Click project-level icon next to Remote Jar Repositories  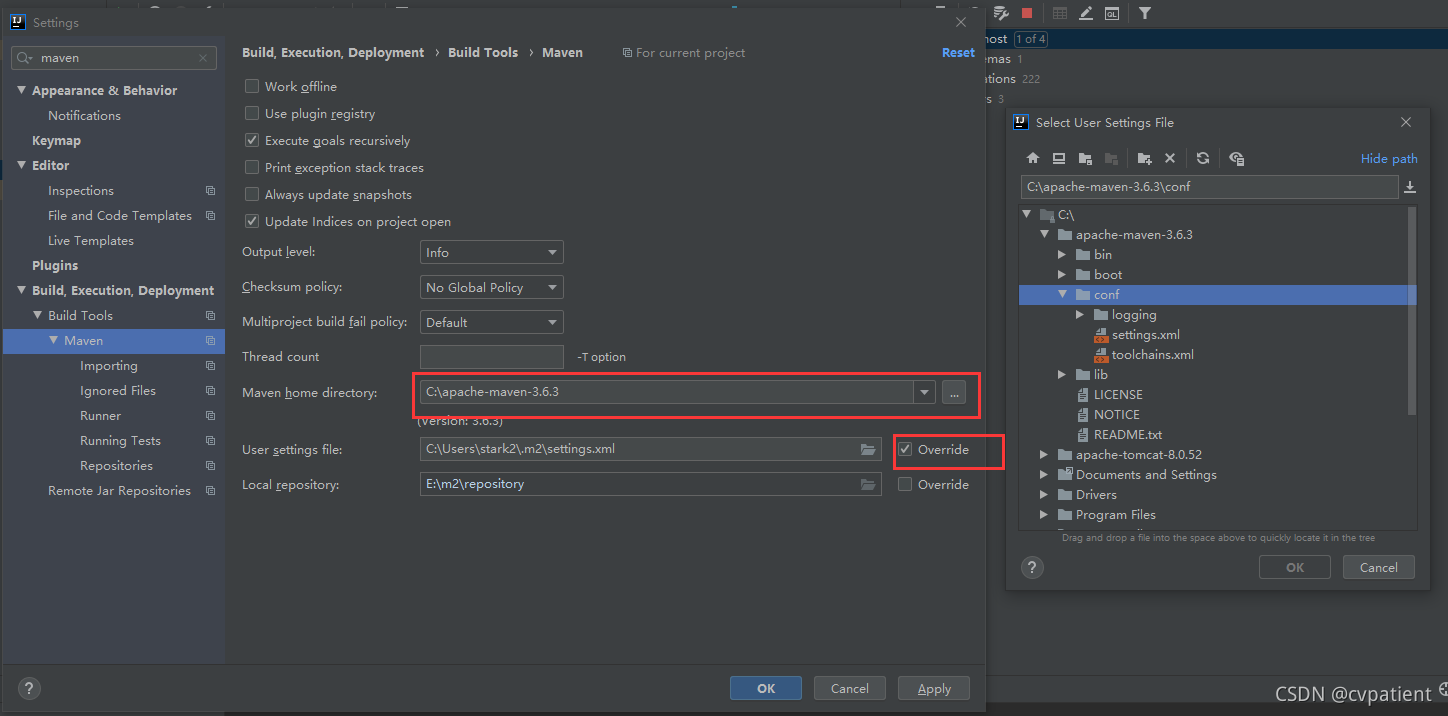[x=211, y=491]
